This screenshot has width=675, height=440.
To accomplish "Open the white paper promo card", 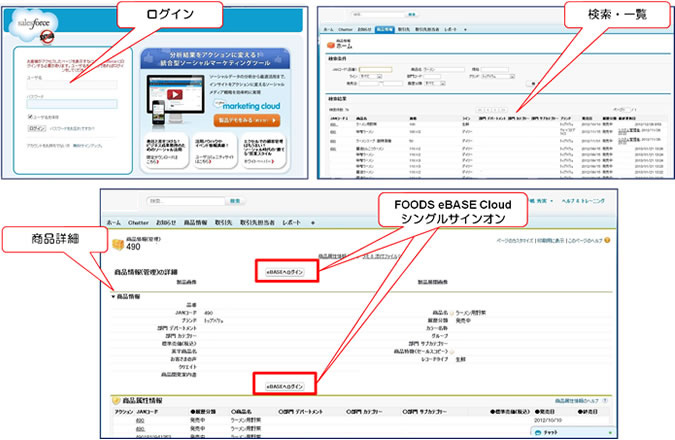I will coord(263,152).
